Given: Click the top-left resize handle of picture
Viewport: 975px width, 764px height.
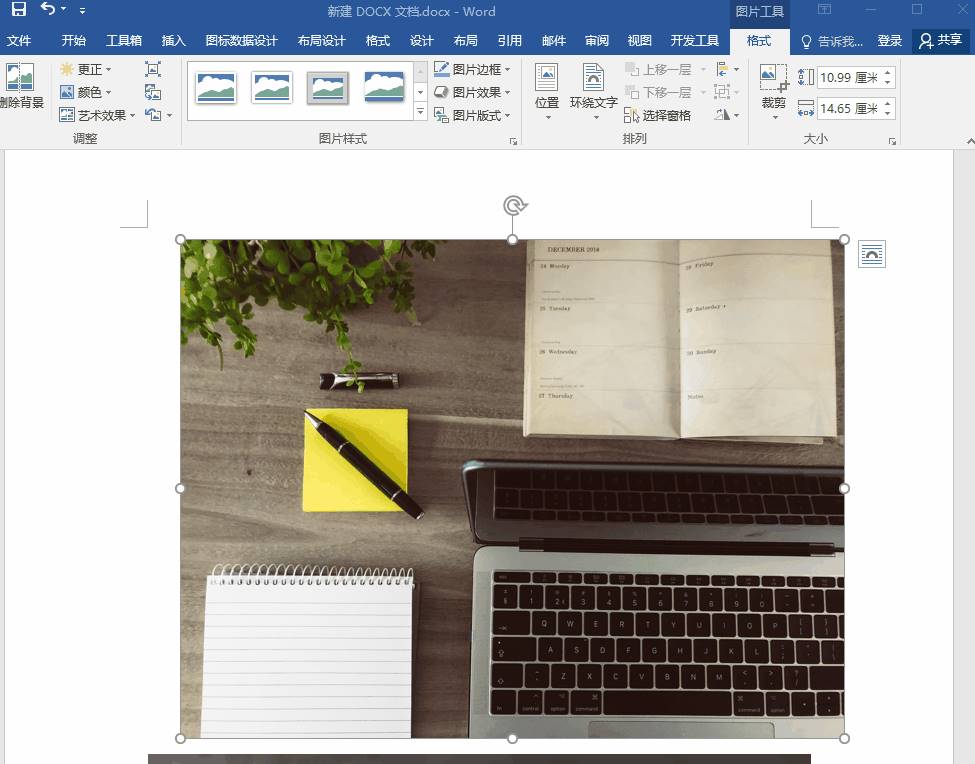Looking at the screenshot, I should [180, 239].
